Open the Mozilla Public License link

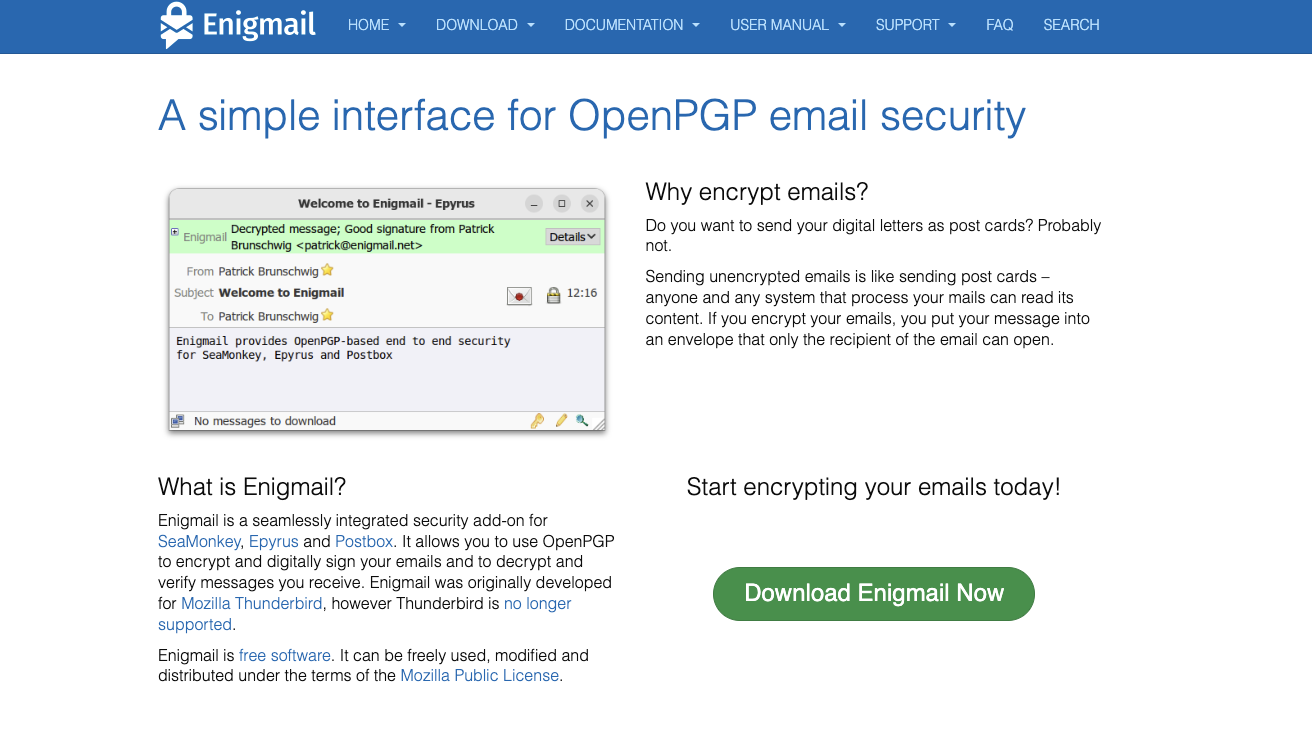coord(479,675)
